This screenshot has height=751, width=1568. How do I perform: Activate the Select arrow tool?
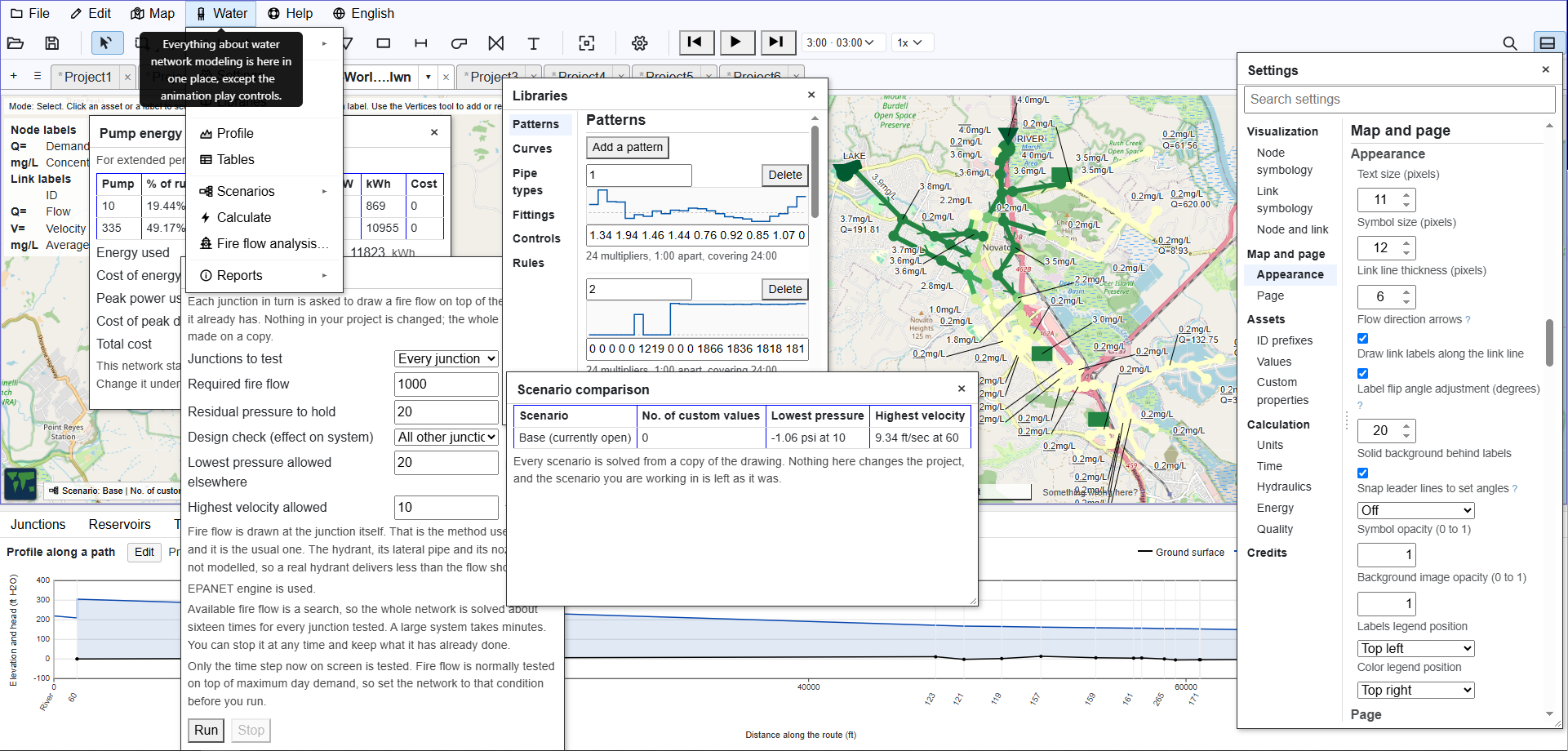(x=106, y=43)
